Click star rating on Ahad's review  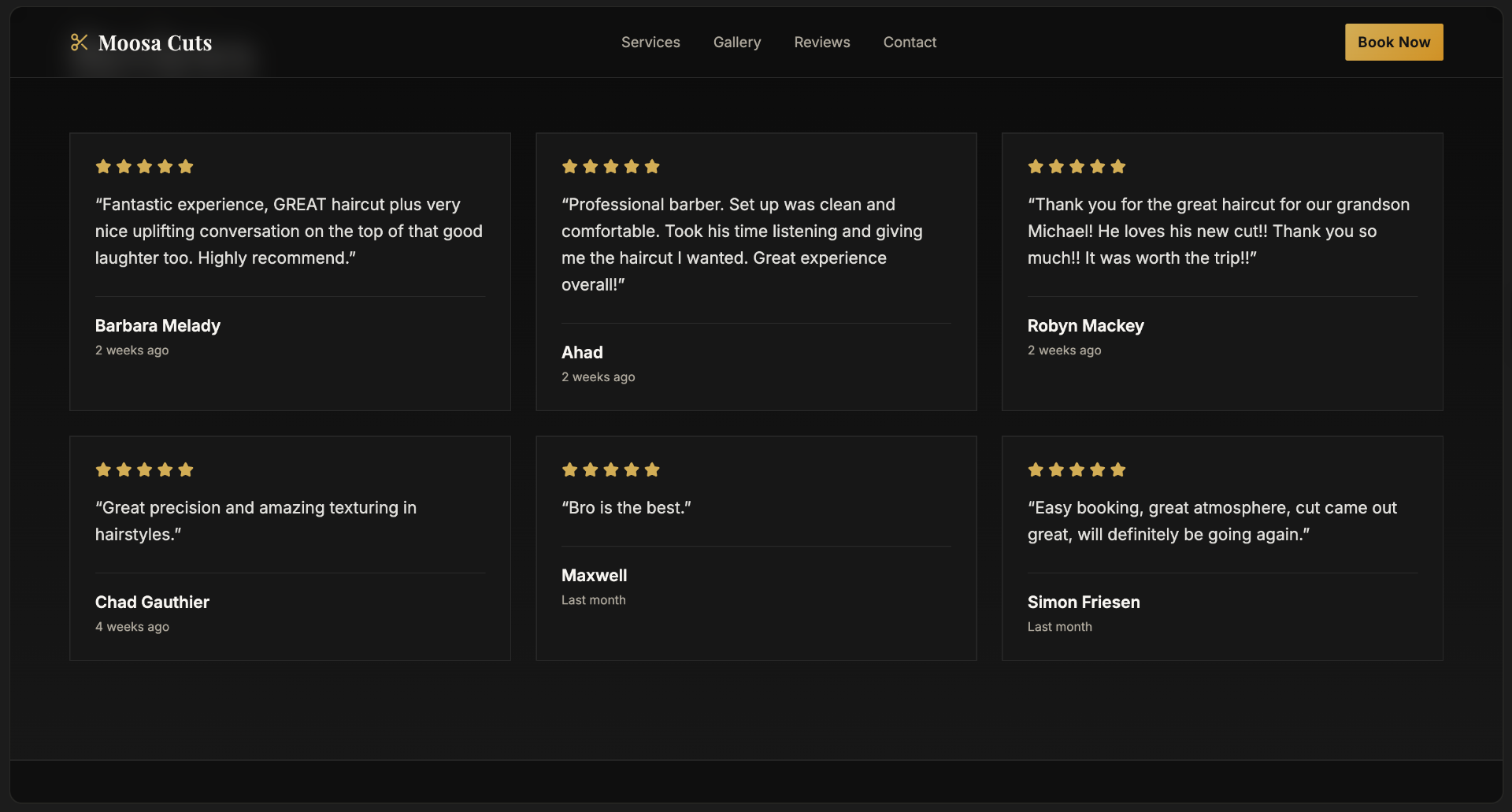610,166
